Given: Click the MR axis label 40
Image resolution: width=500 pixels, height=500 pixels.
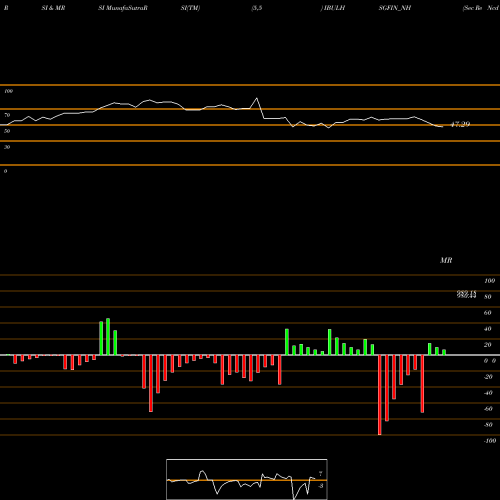Looking at the screenshot, I should [488, 329].
